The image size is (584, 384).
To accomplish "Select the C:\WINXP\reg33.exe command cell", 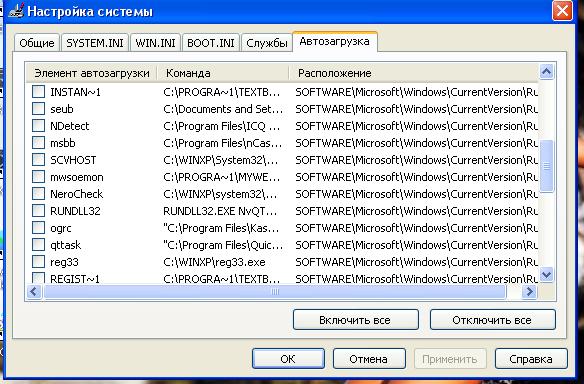I will click(215, 262).
